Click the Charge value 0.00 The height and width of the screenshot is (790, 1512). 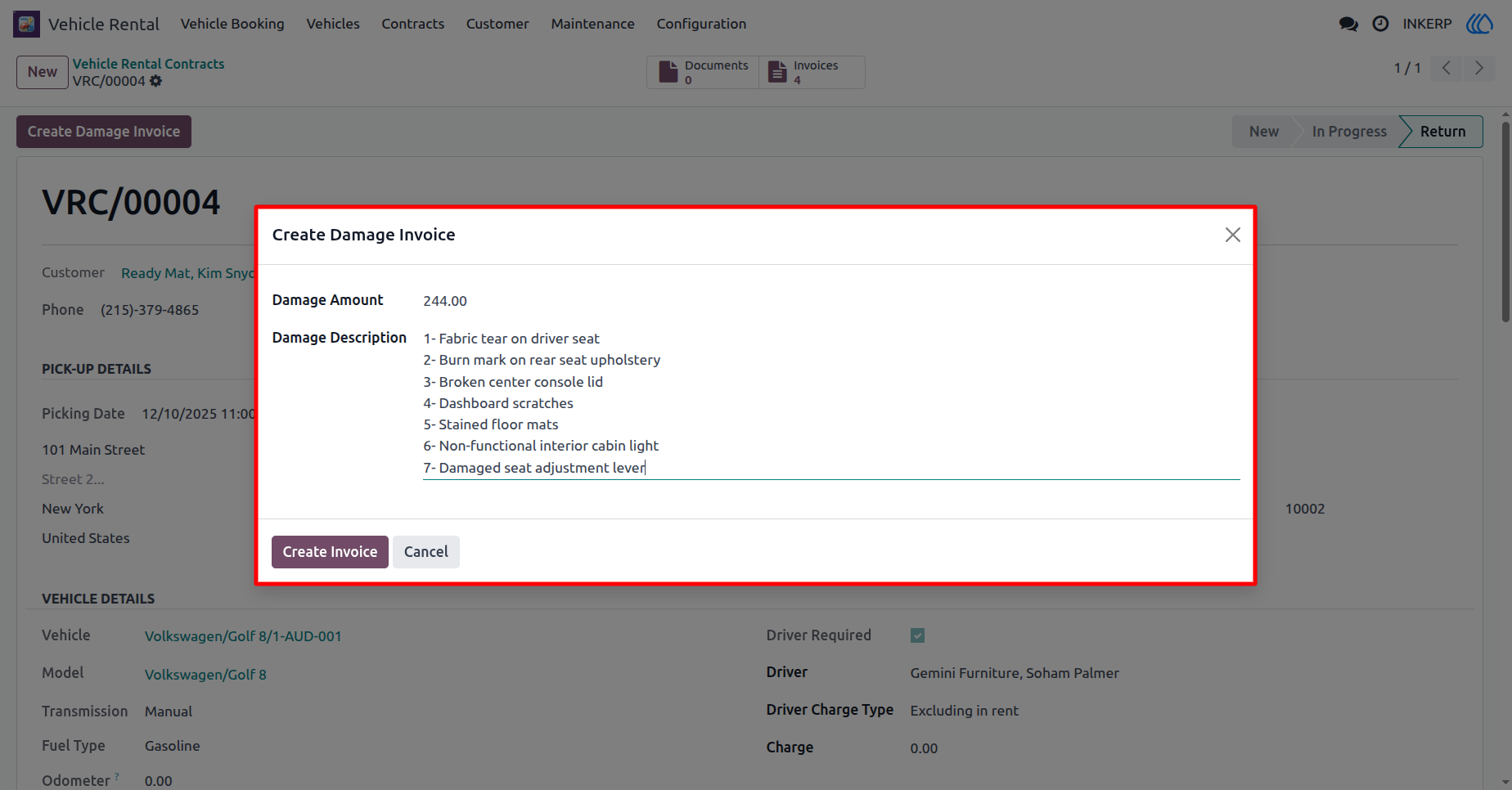point(924,748)
